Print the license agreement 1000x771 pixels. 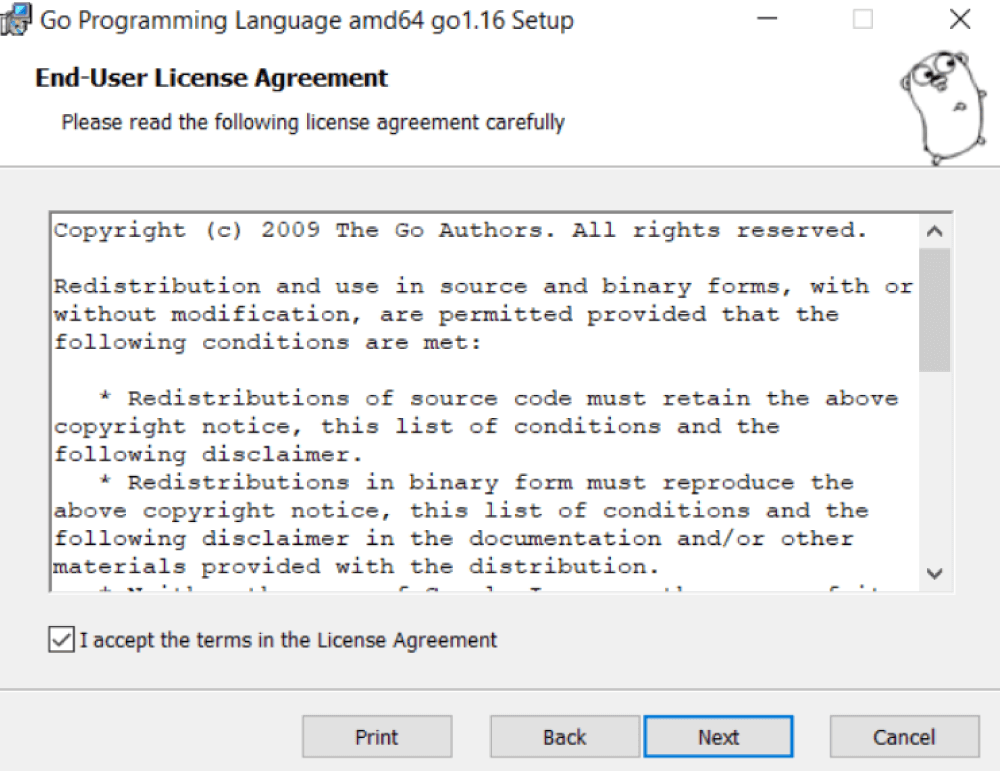pos(377,736)
